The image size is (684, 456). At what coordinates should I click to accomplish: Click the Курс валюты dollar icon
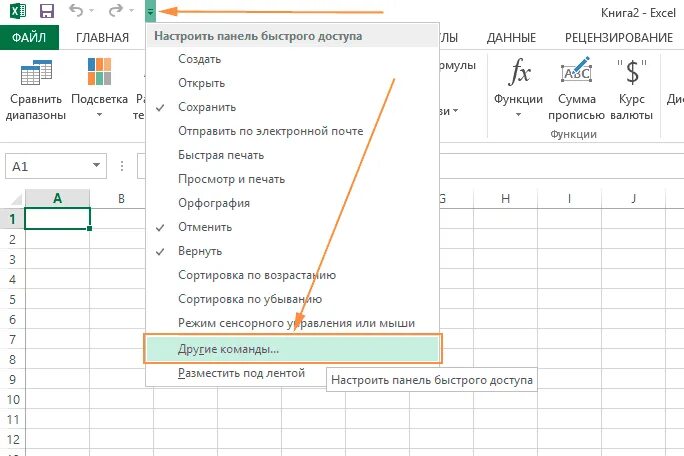click(632, 72)
